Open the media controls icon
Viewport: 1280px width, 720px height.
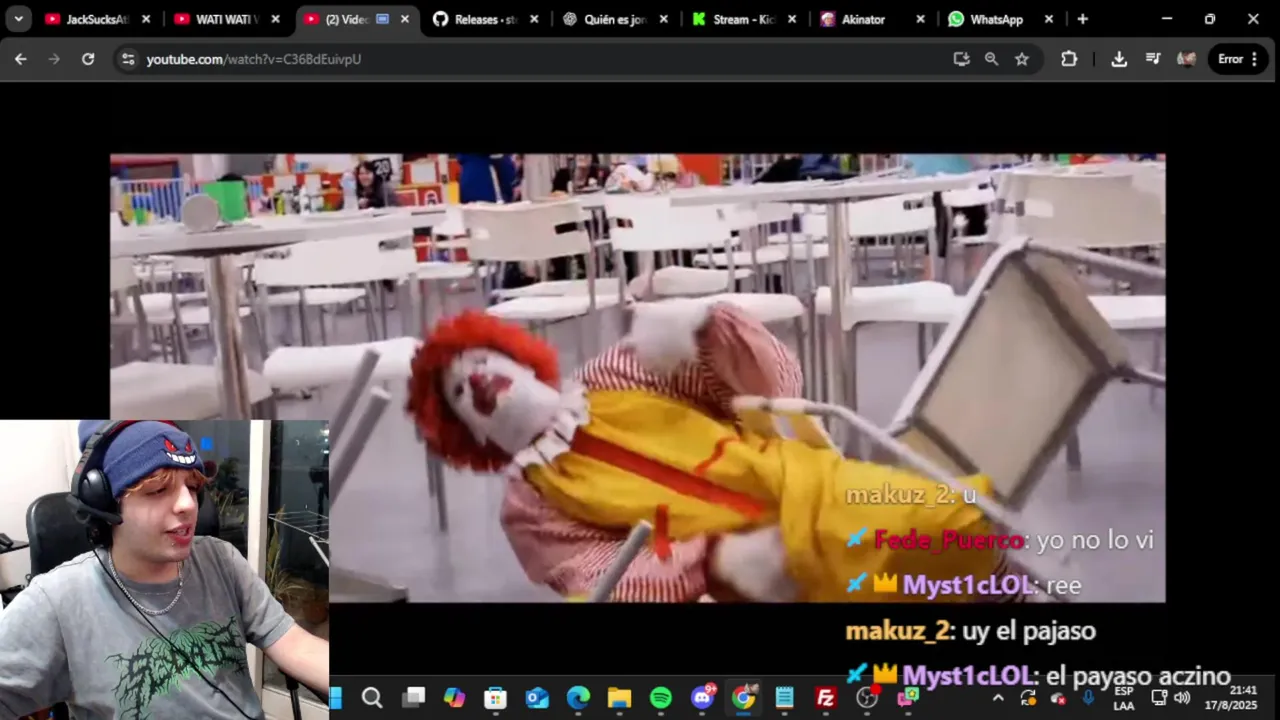click(1153, 59)
